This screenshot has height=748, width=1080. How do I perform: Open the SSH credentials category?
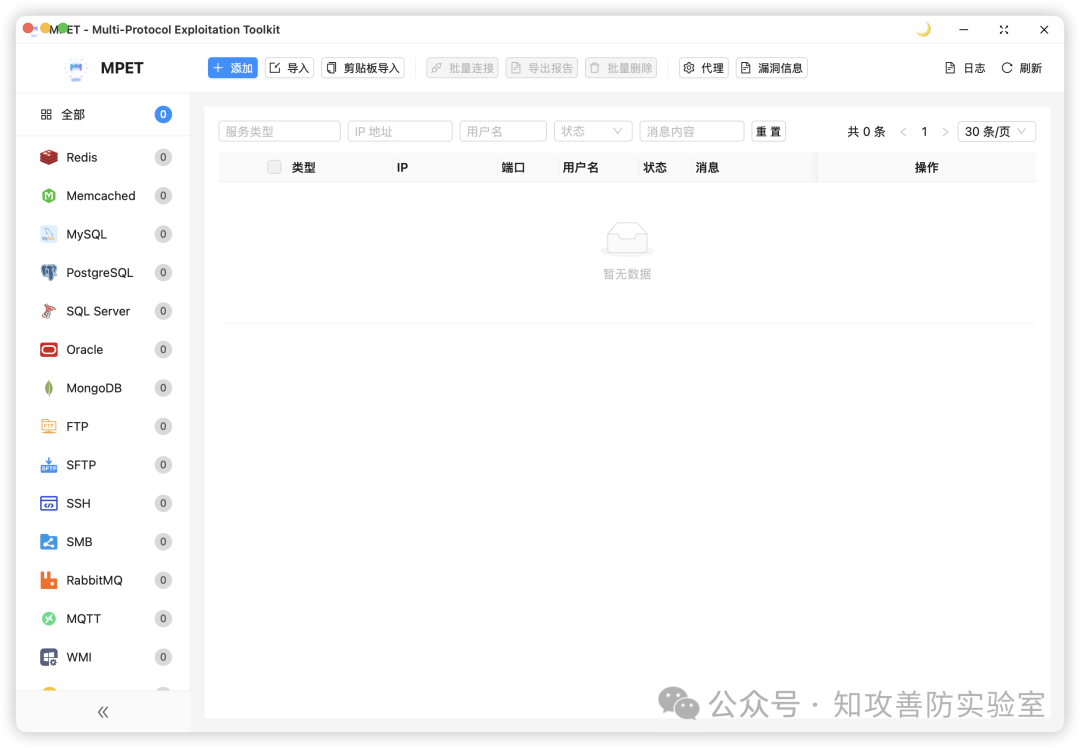(x=76, y=503)
